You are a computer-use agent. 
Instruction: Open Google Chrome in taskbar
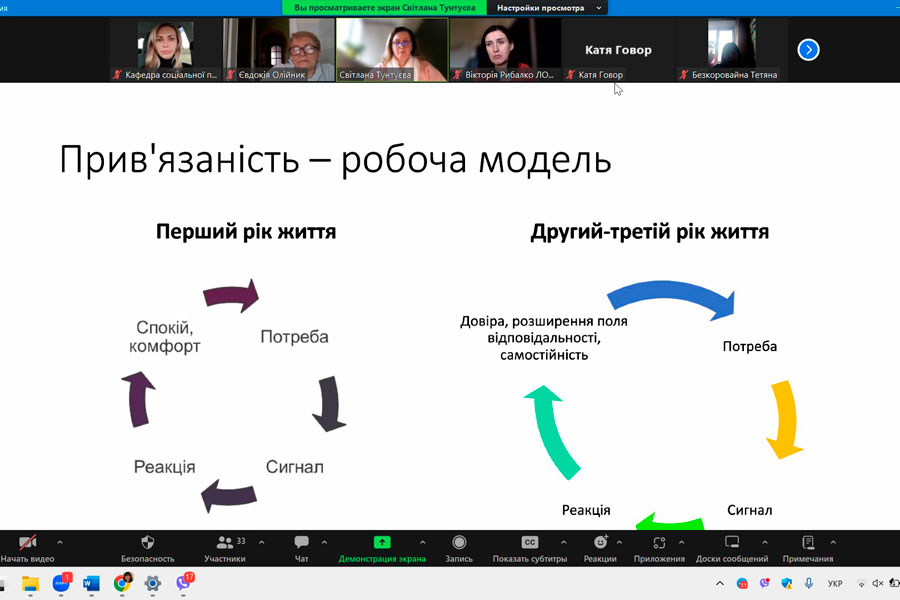coord(122,583)
